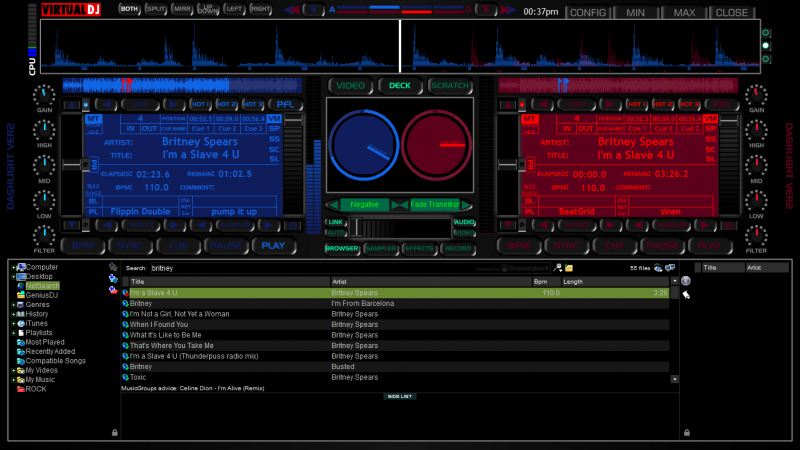Switch to the SCRATCH center tab
This screenshot has width=800, height=450.
click(449, 86)
